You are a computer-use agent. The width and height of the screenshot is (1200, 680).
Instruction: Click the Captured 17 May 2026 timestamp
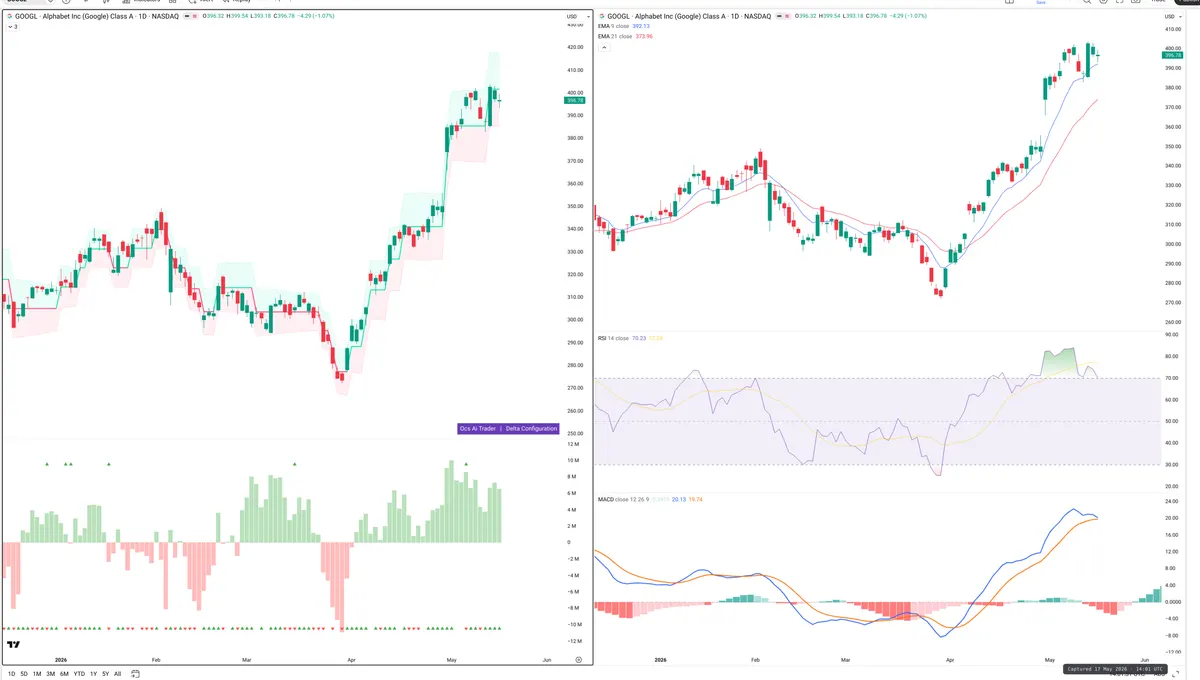pyautogui.click(x=1114, y=669)
